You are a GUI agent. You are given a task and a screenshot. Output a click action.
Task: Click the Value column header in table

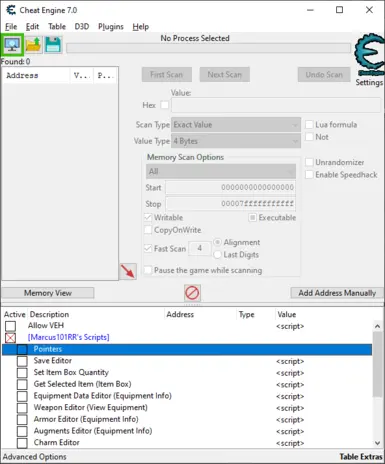click(287, 314)
